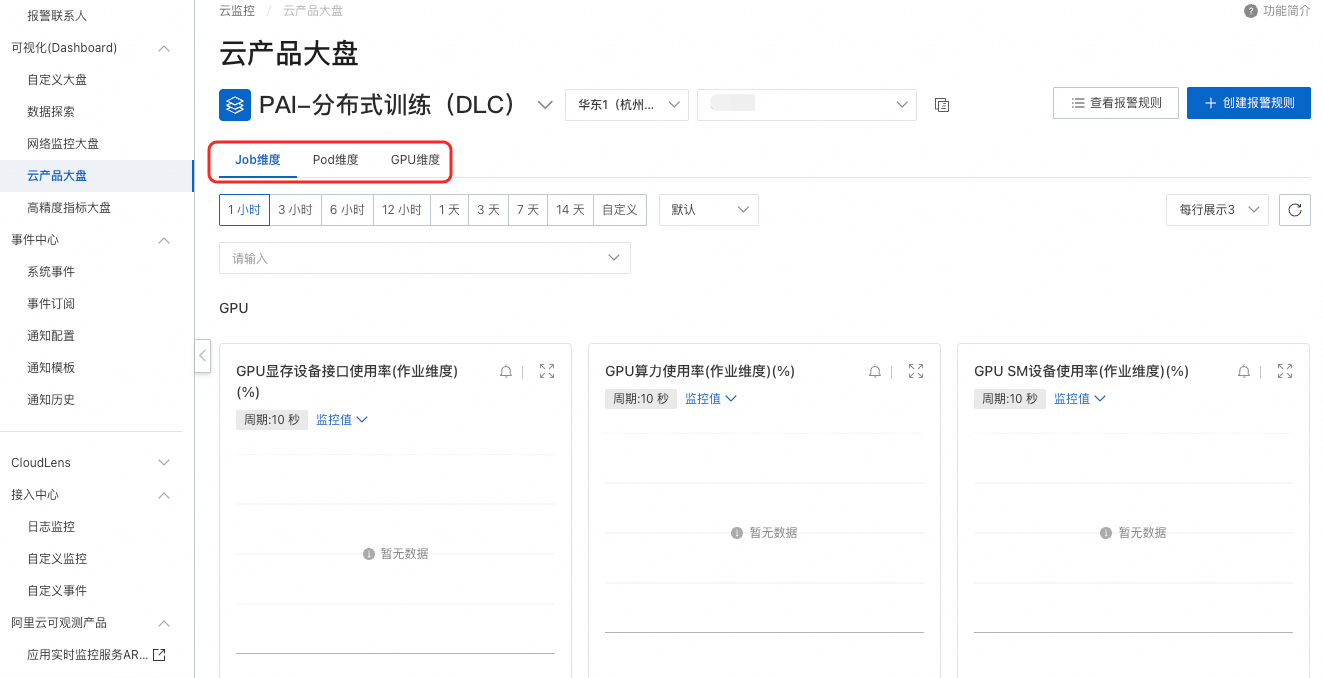
Task: Switch to the Pod维度 tab
Action: pyautogui.click(x=335, y=160)
